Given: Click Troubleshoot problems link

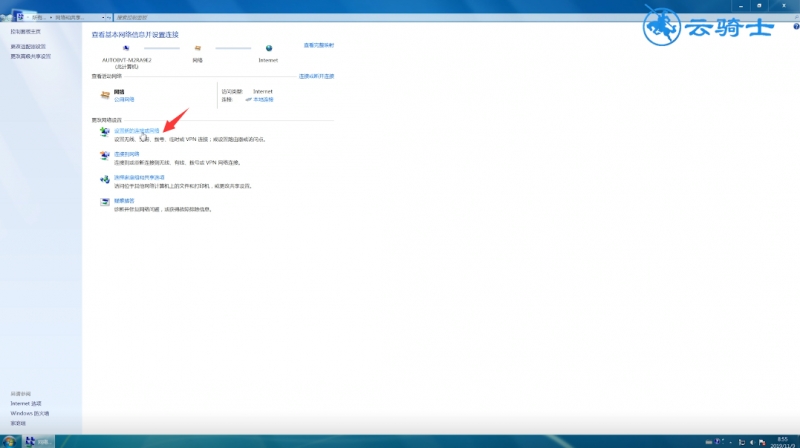Looking at the screenshot, I should tap(124, 201).
